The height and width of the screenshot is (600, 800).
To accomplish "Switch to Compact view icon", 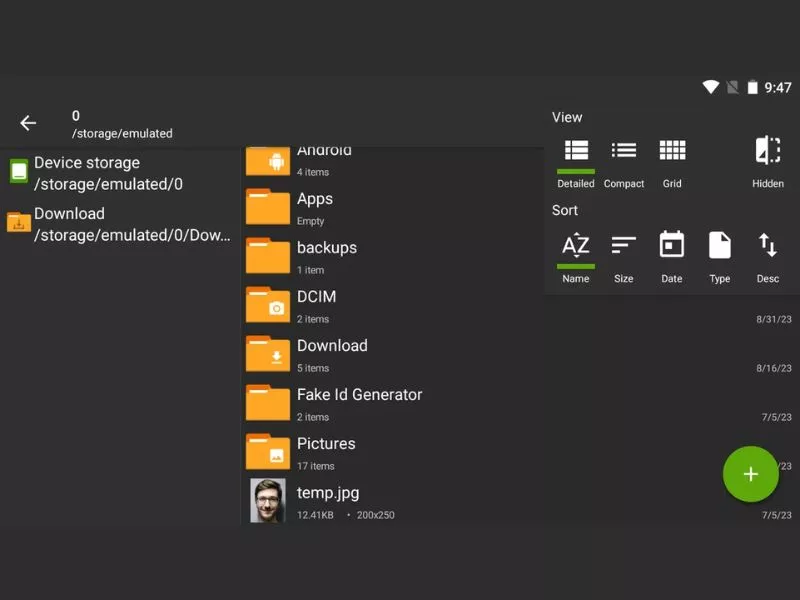I will click(x=623, y=151).
